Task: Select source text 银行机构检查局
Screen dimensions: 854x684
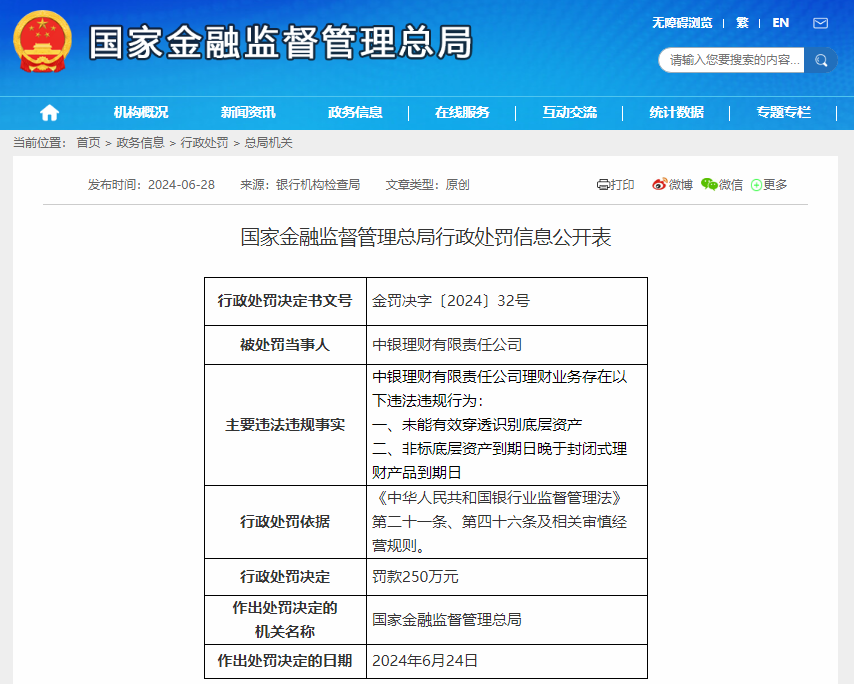Action: (x=318, y=185)
